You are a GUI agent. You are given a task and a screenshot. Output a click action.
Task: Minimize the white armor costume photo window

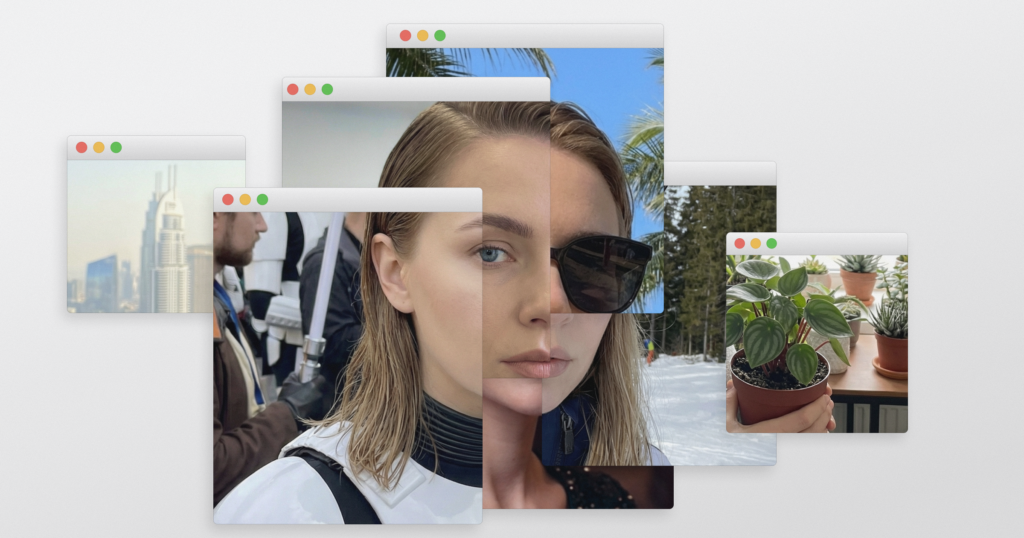[x=245, y=199]
